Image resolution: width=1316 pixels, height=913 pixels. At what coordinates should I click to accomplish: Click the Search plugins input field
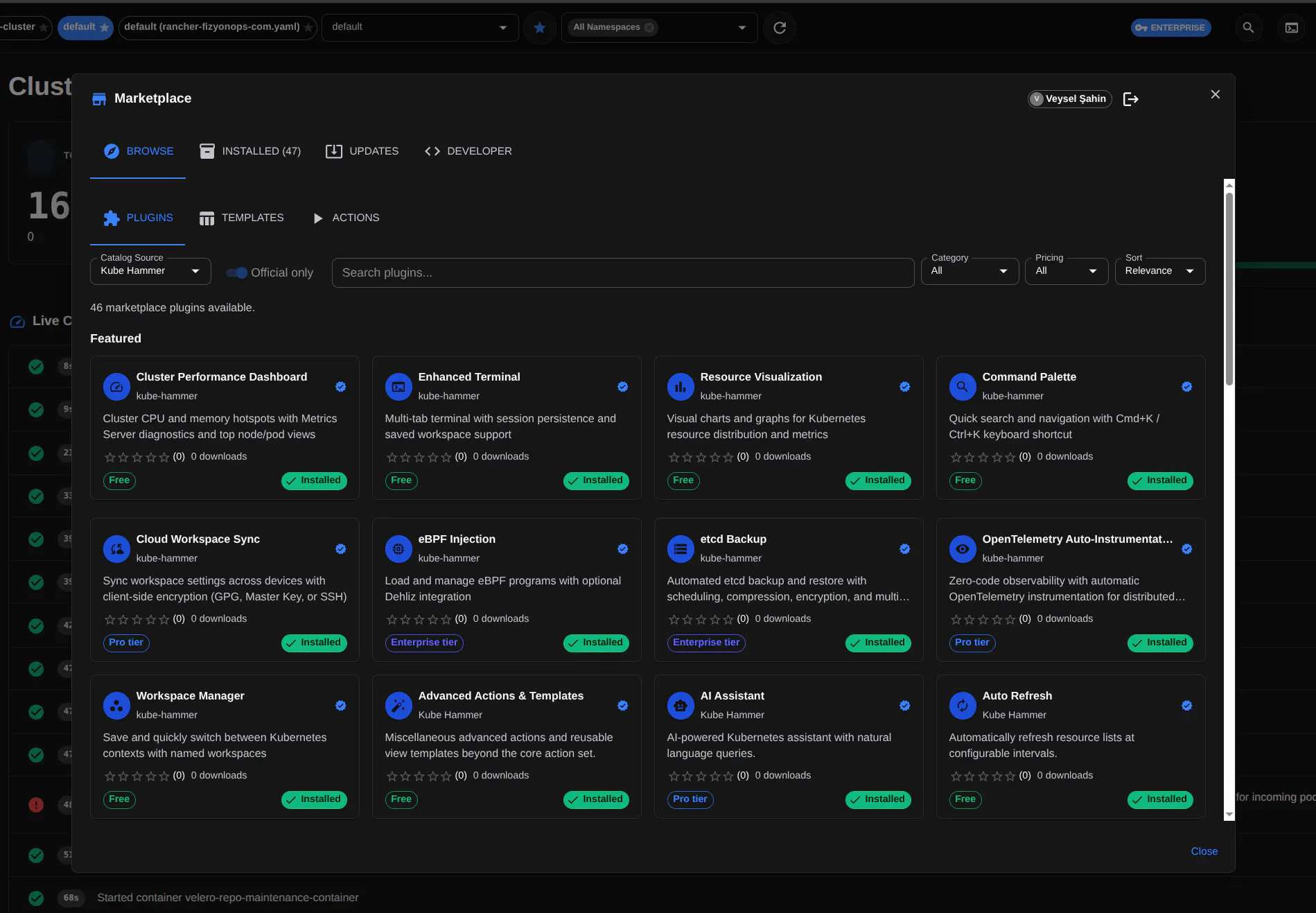pyautogui.click(x=623, y=272)
